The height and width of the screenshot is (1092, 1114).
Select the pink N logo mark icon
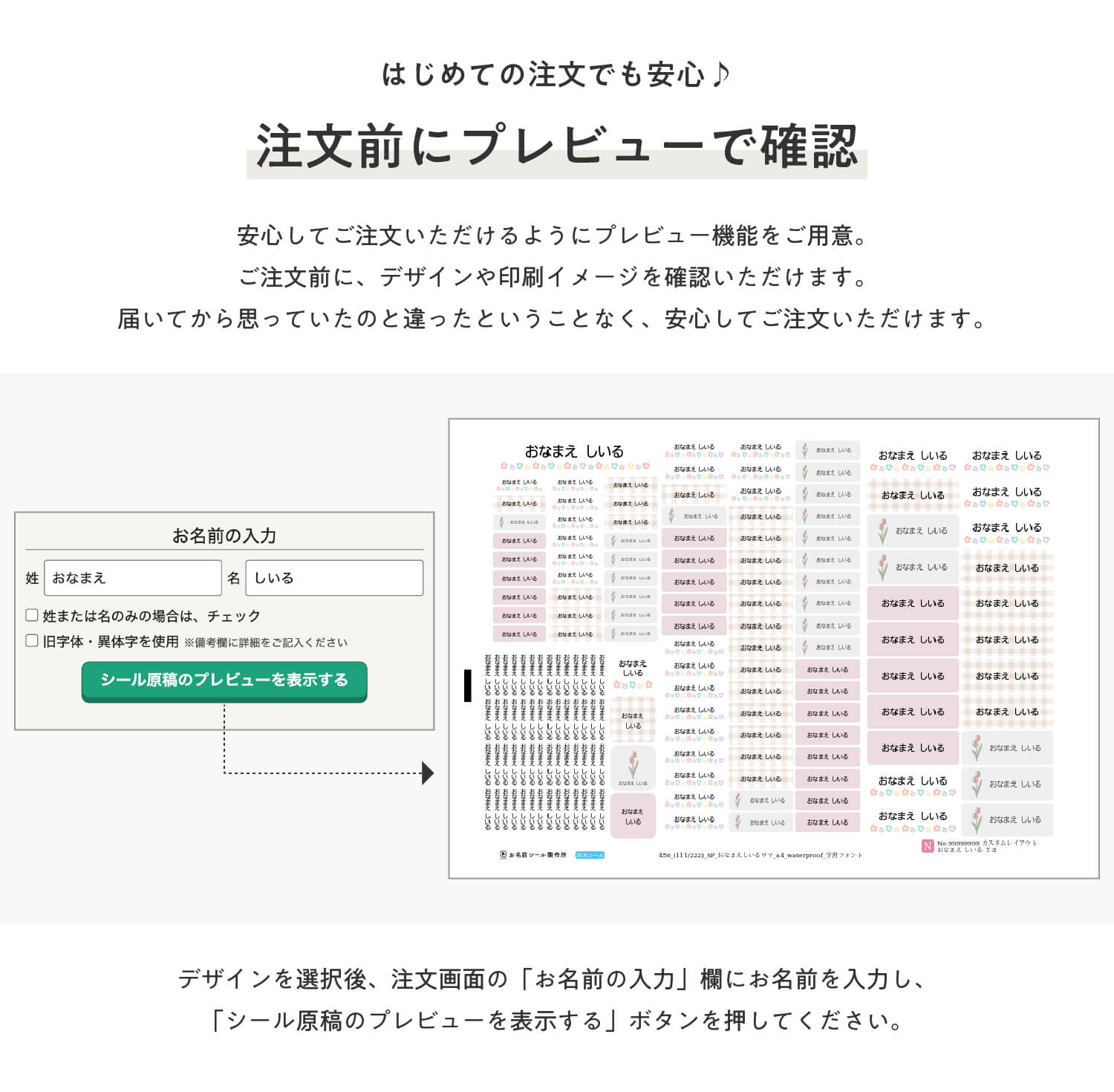tap(927, 847)
